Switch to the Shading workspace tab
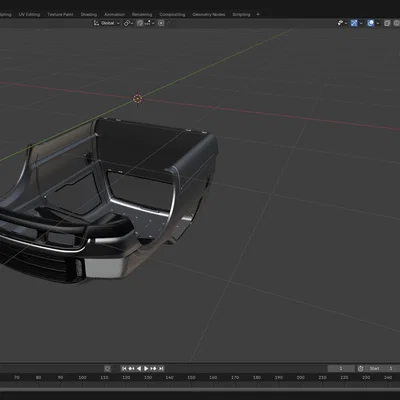Viewport: 400px width, 400px height. tap(89, 14)
